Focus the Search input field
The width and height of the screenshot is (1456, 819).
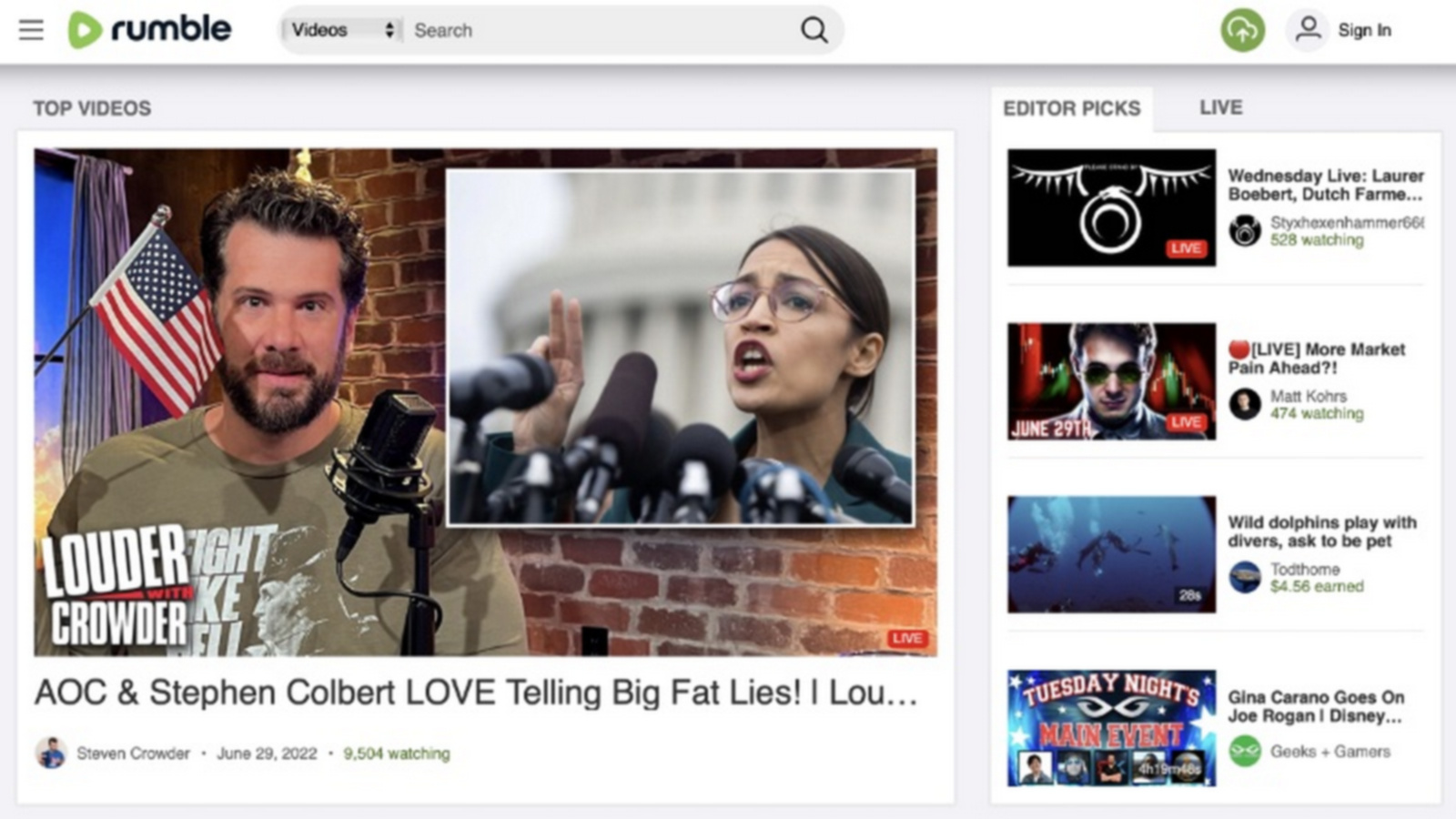pos(601,30)
